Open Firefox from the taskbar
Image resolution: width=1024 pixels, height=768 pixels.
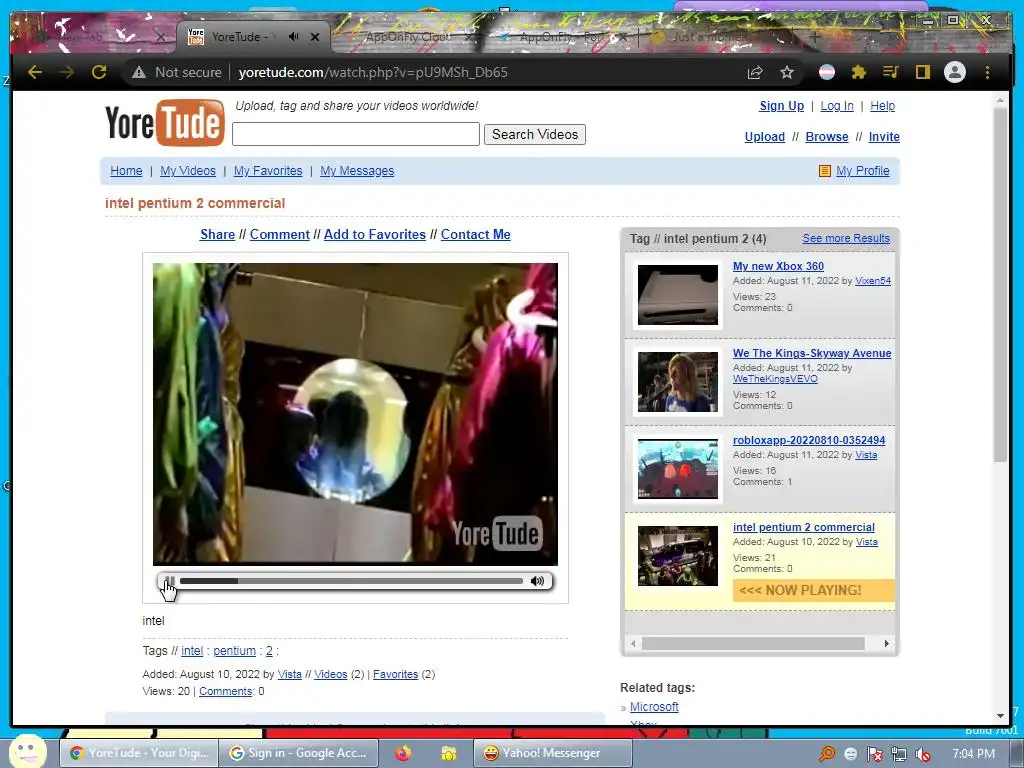pyautogui.click(x=403, y=753)
